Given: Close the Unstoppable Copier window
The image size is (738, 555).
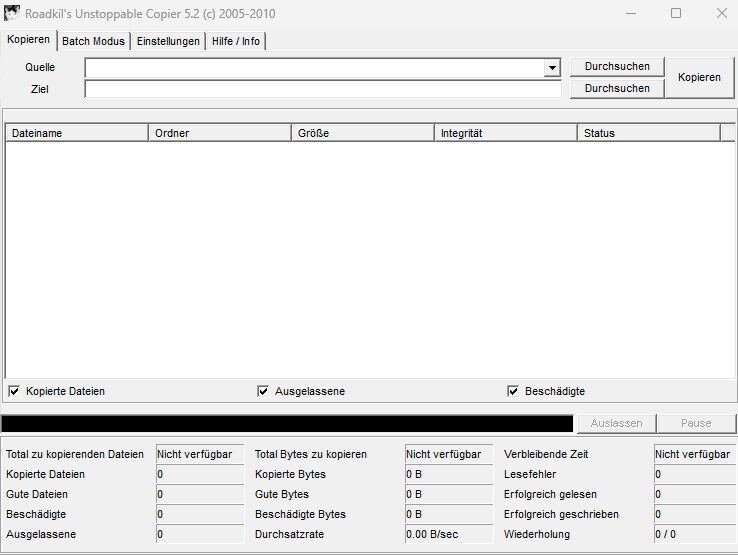Looking at the screenshot, I should pos(722,13).
